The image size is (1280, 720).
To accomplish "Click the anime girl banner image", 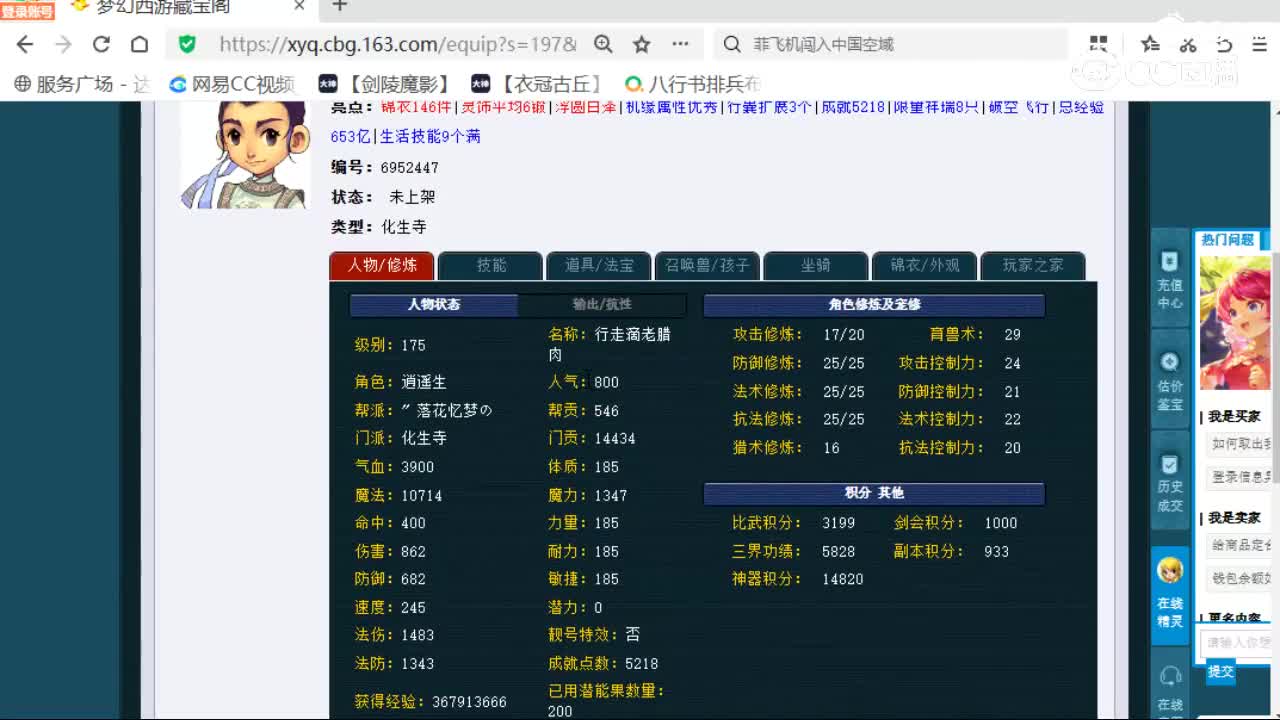I will (1236, 323).
